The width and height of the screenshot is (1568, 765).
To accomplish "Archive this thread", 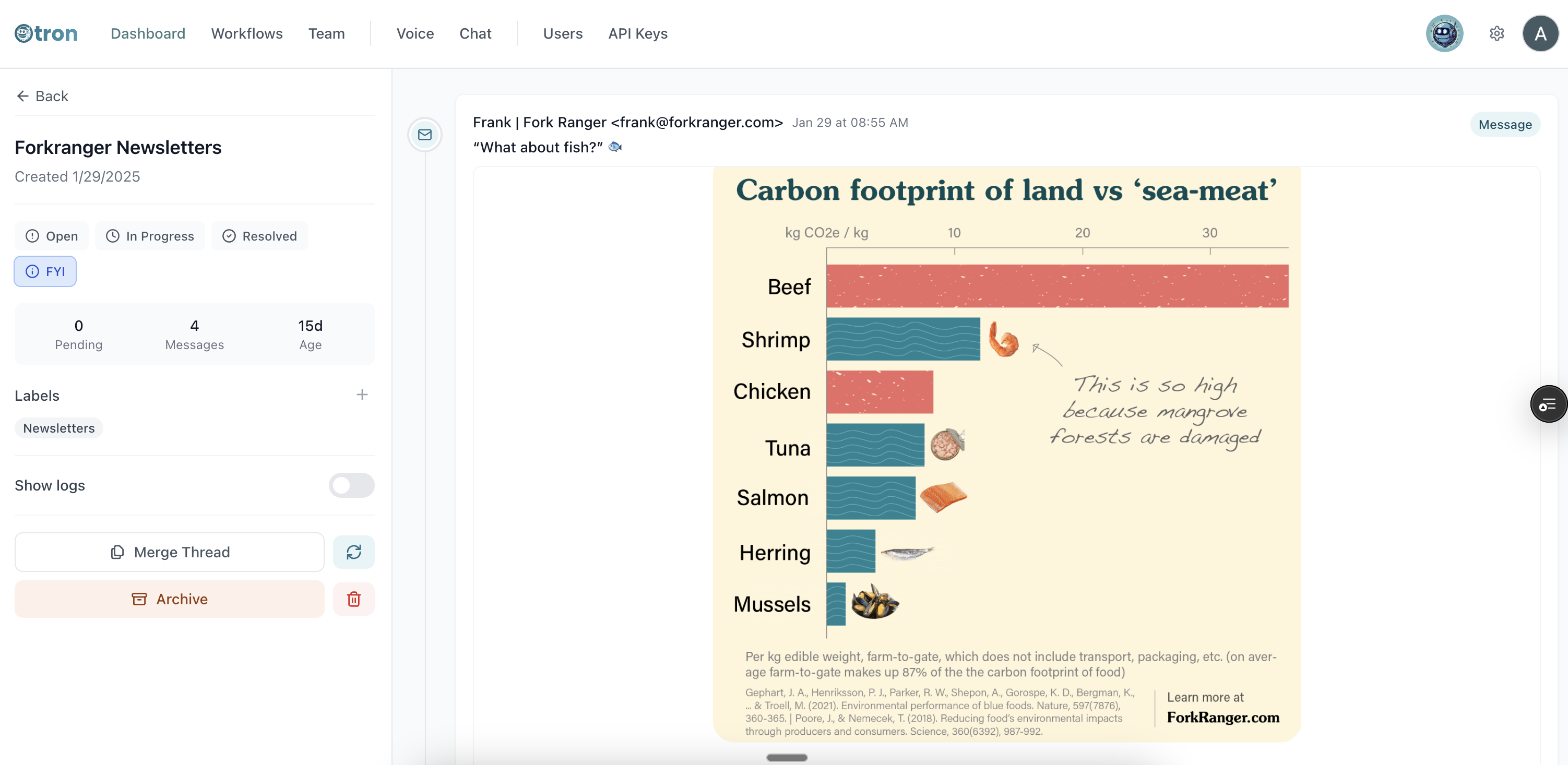I will coord(170,599).
